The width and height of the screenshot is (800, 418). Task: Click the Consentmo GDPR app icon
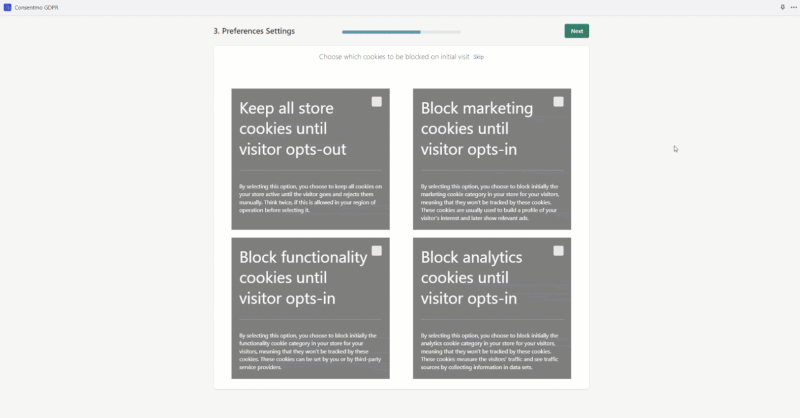(7, 7)
